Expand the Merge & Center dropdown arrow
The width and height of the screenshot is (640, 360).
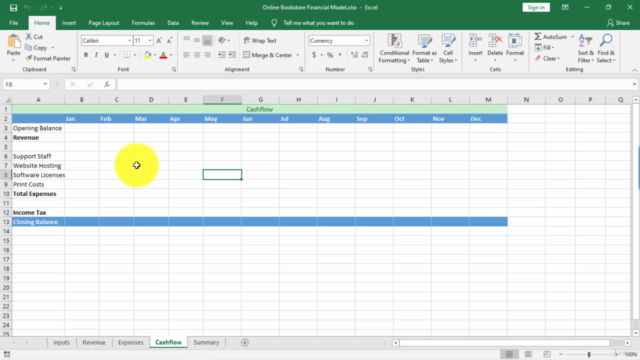click(298, 55)
